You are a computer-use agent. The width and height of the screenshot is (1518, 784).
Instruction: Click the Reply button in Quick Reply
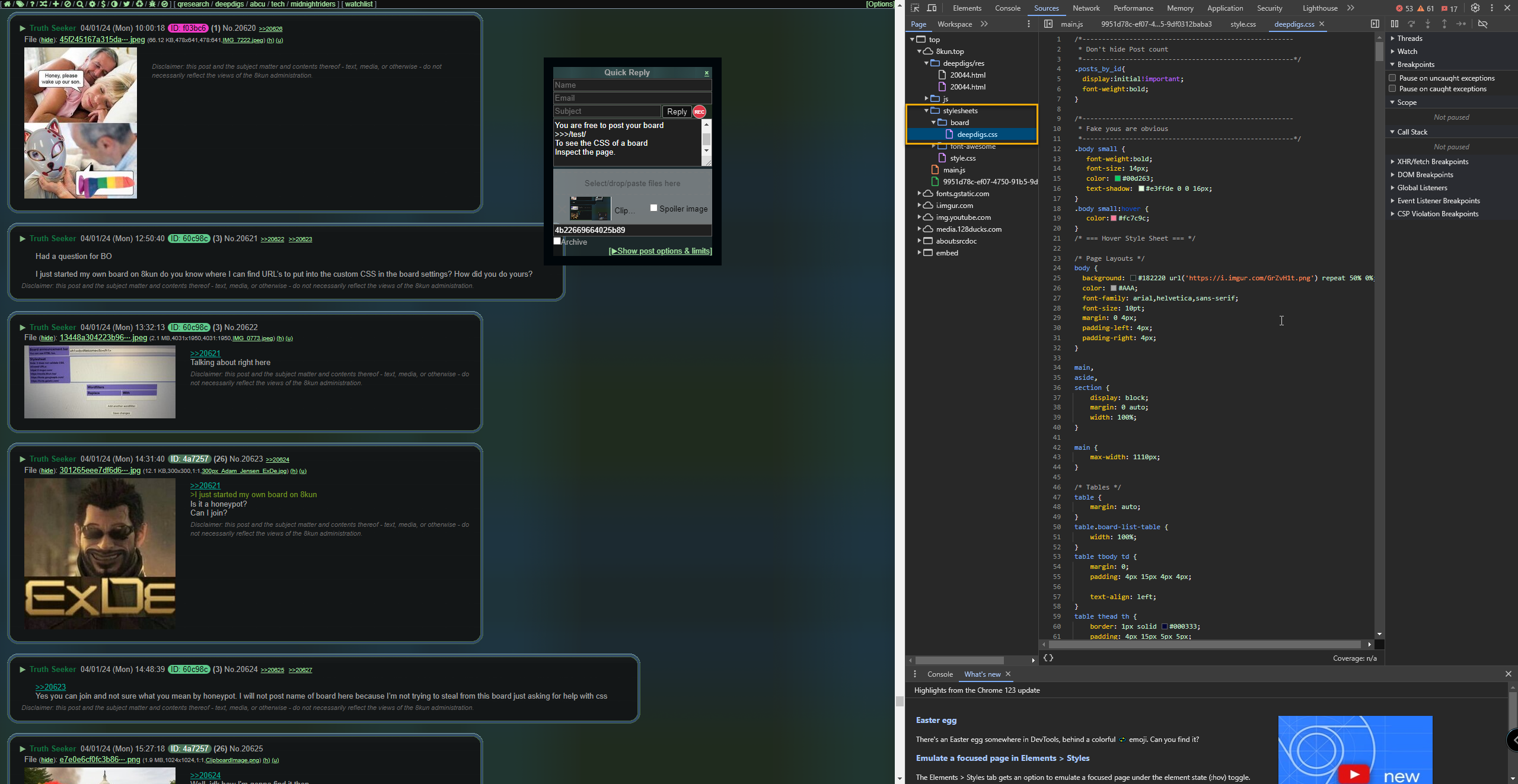click(677, 111)
